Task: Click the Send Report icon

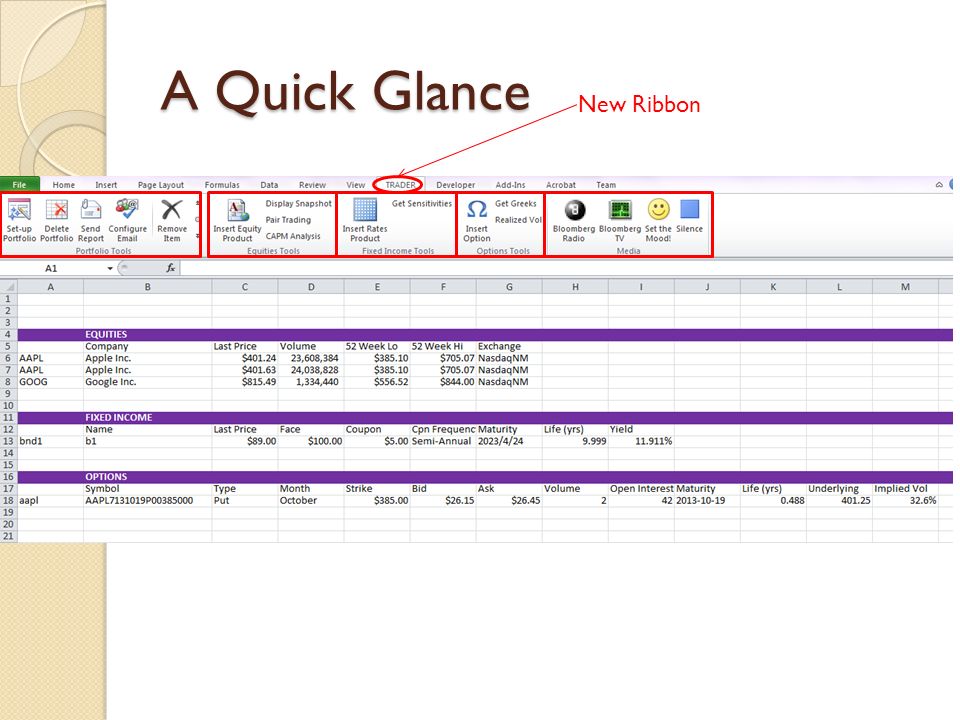Action: click(91, 210)
